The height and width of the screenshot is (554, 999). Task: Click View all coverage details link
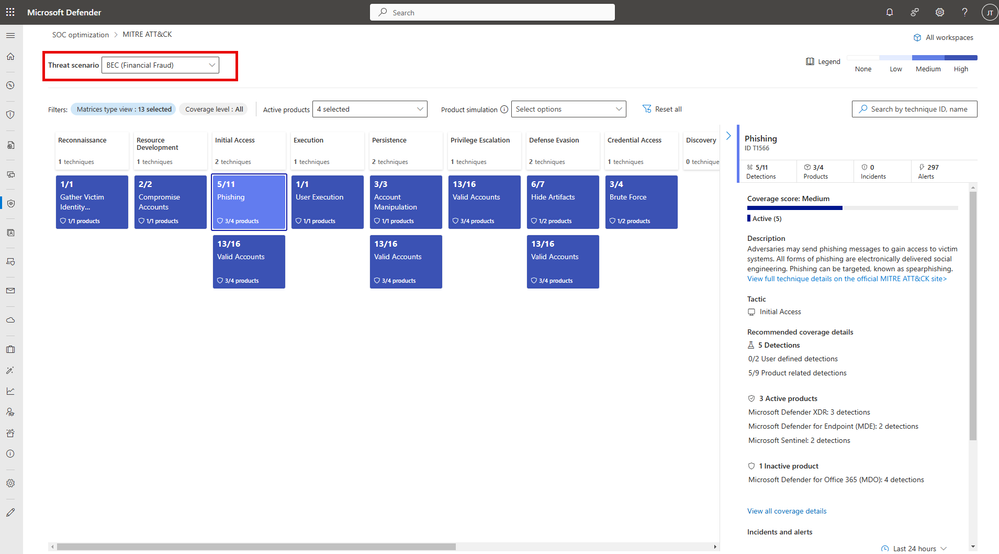click(786, 511)
